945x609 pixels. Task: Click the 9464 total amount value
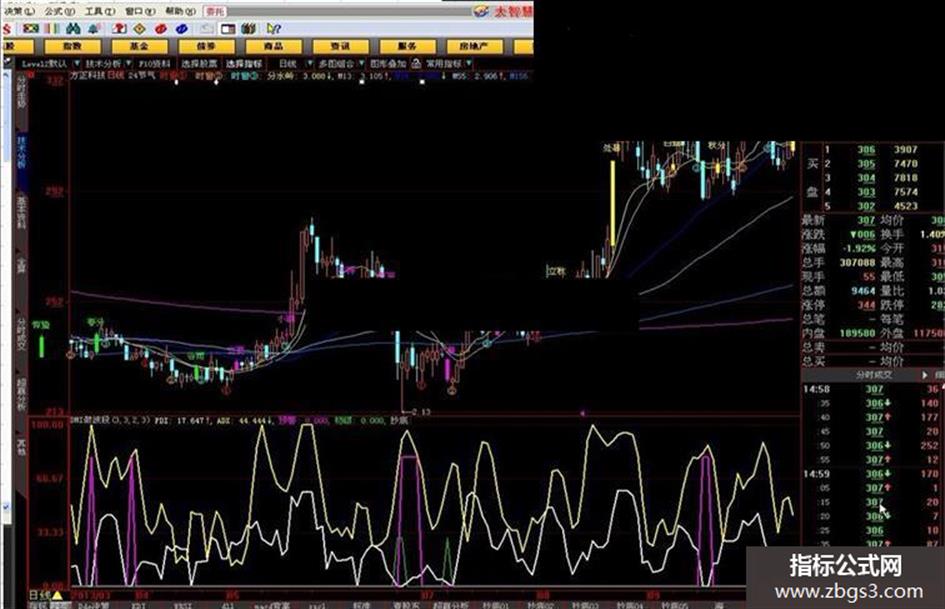864,291
